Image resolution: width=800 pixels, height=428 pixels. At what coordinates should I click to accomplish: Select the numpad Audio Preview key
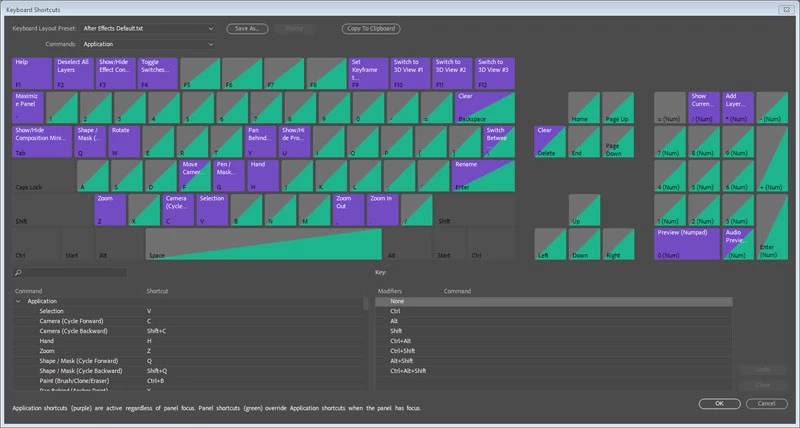738,244
